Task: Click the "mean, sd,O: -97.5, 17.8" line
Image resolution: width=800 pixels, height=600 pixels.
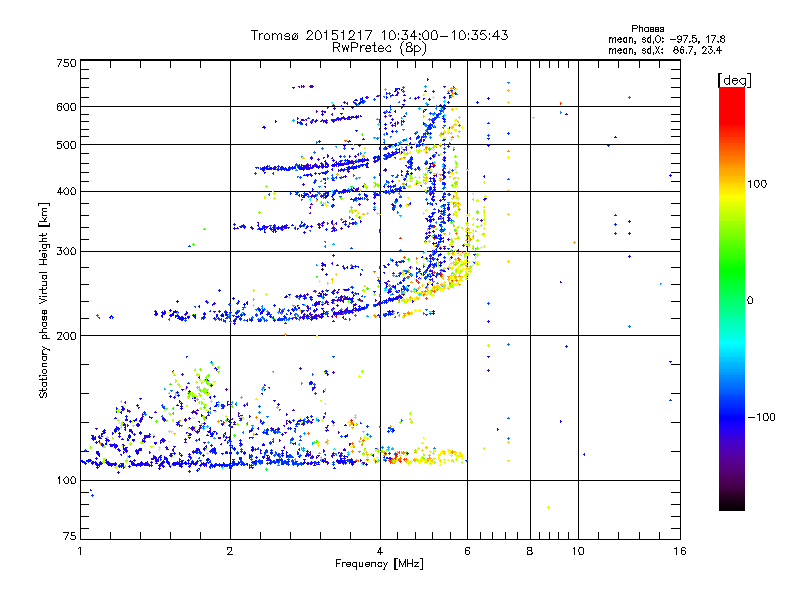Action: (x=667, y=39)
